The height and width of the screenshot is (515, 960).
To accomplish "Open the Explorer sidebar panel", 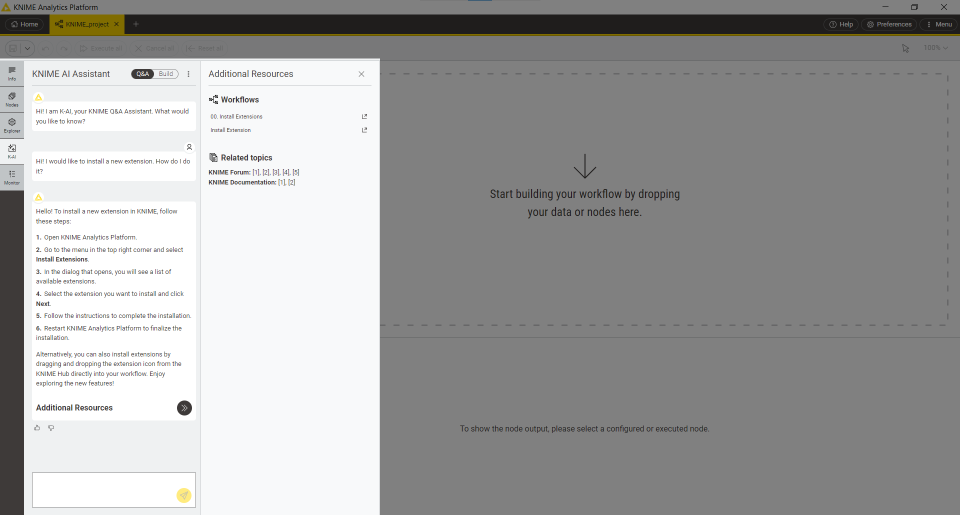I will click(x=12, y=125).
